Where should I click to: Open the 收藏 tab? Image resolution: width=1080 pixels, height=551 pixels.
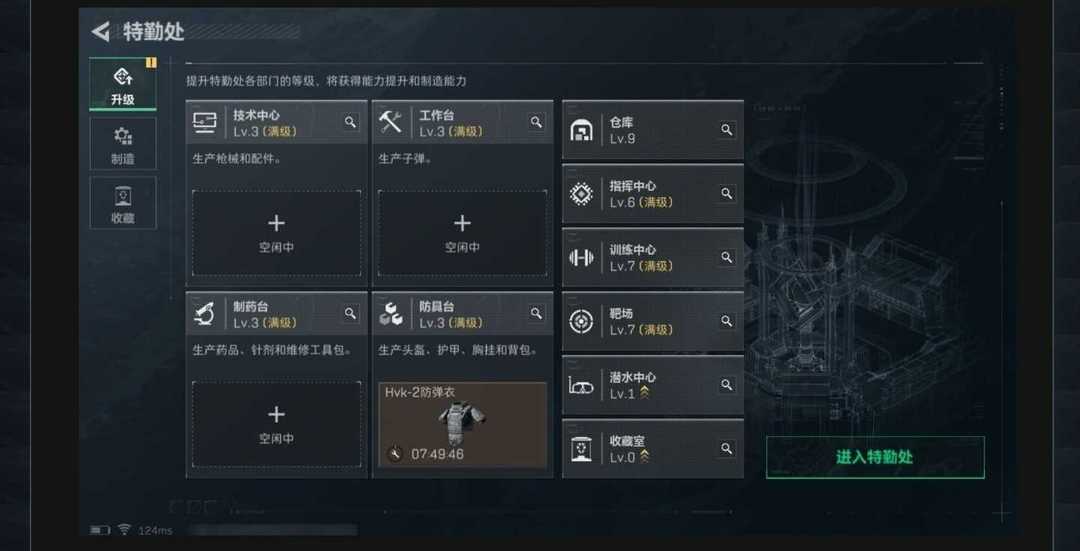[123, 202]
